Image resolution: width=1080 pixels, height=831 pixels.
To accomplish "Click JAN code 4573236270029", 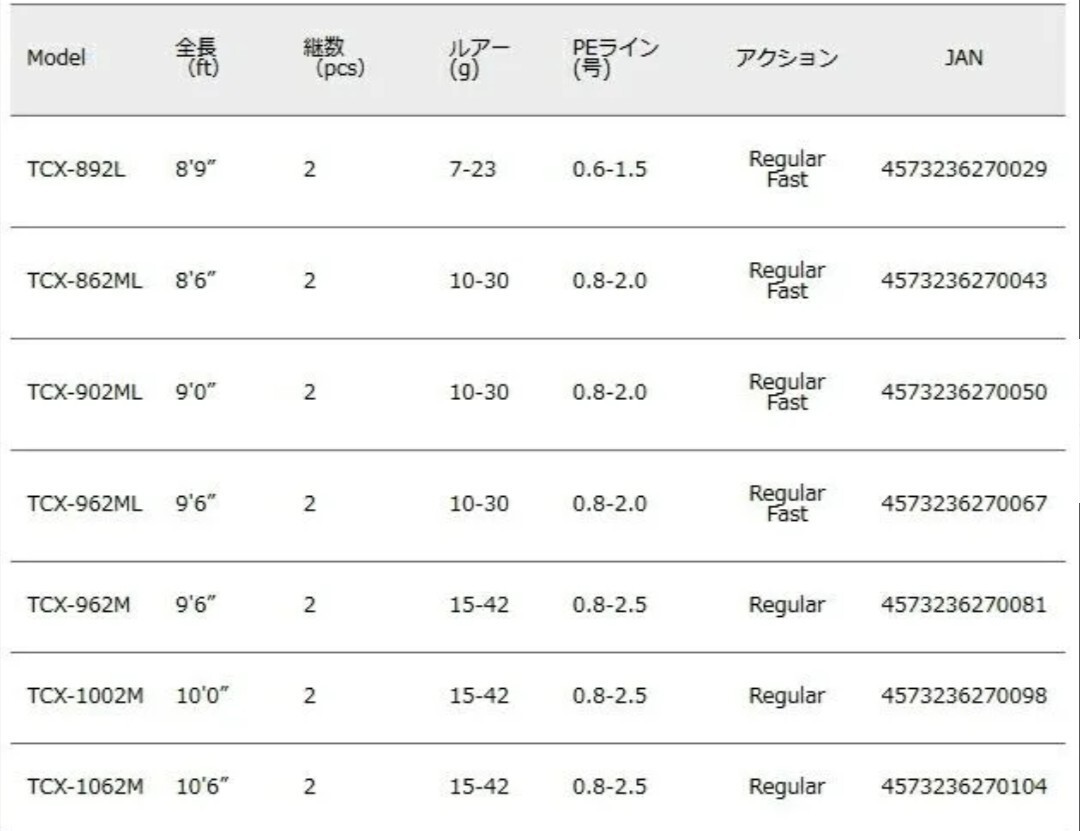I will (x=963, y=170).
